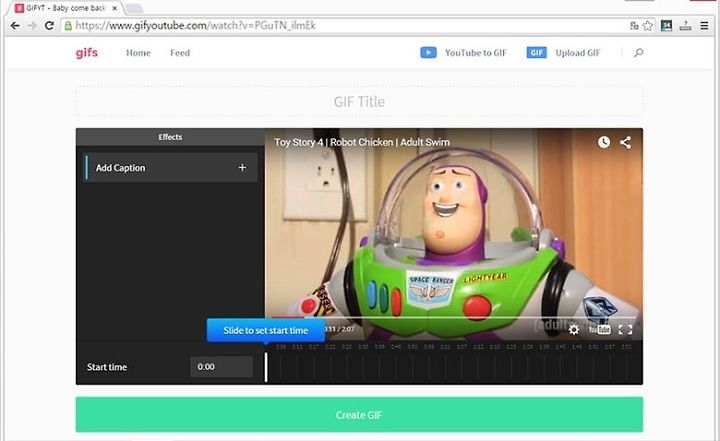The width and height of the screenshot is (720, 441).
Task: Click the search magnifier icon
Action: 638,53
